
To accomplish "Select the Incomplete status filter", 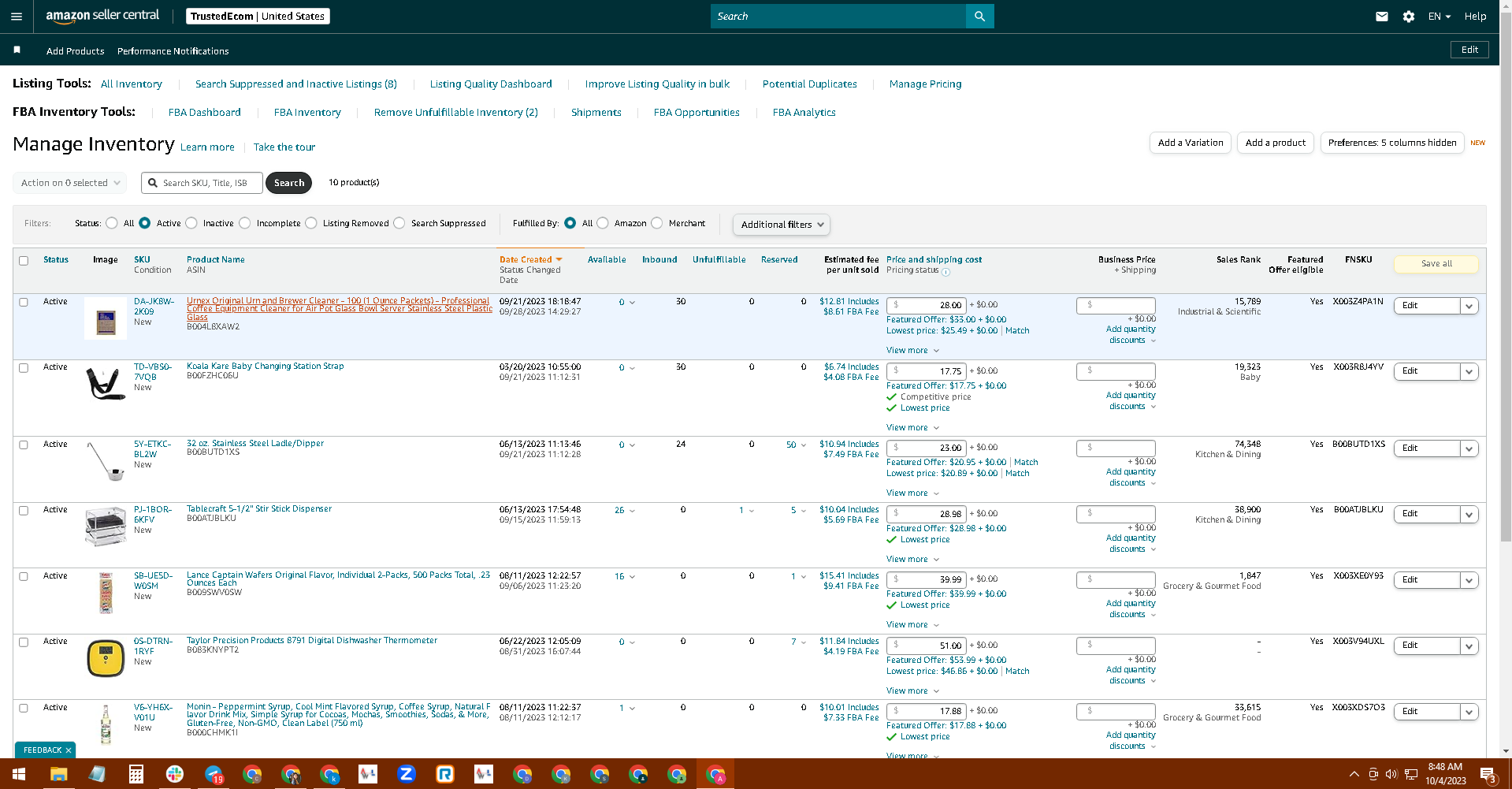I will pyautogui.click(x=245, y=223).
